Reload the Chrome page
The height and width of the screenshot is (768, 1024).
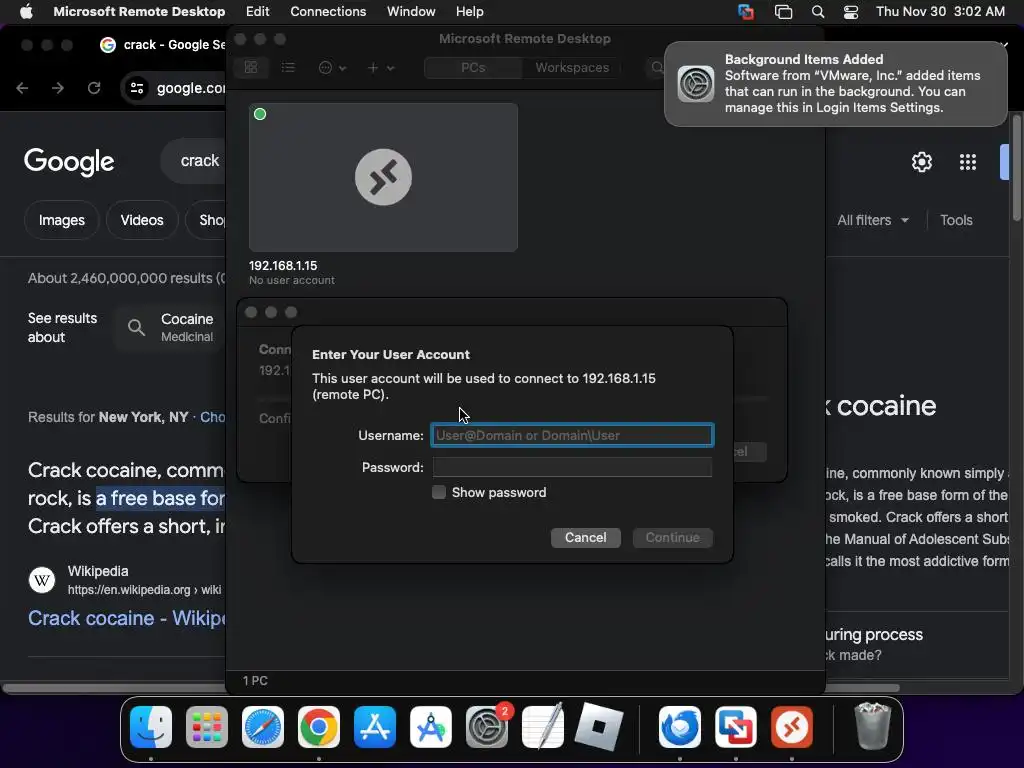(94, 88)
